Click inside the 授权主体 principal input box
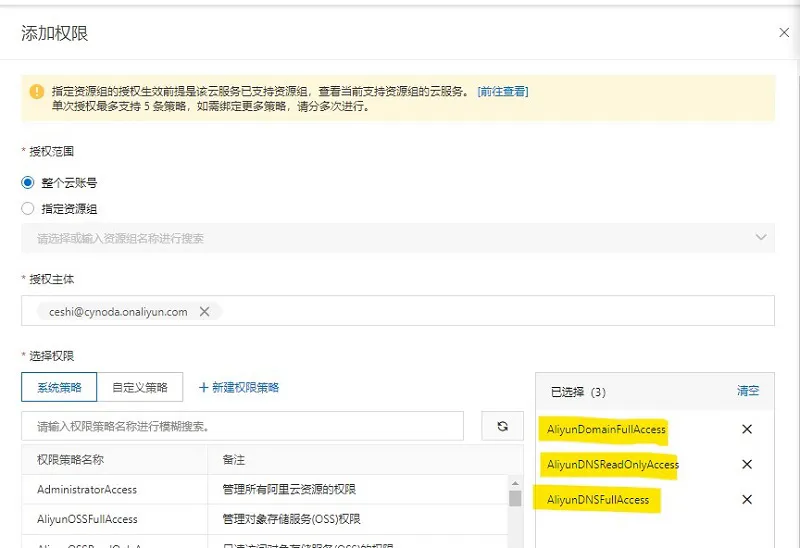 pyautogui.click(x=398, y=310)
